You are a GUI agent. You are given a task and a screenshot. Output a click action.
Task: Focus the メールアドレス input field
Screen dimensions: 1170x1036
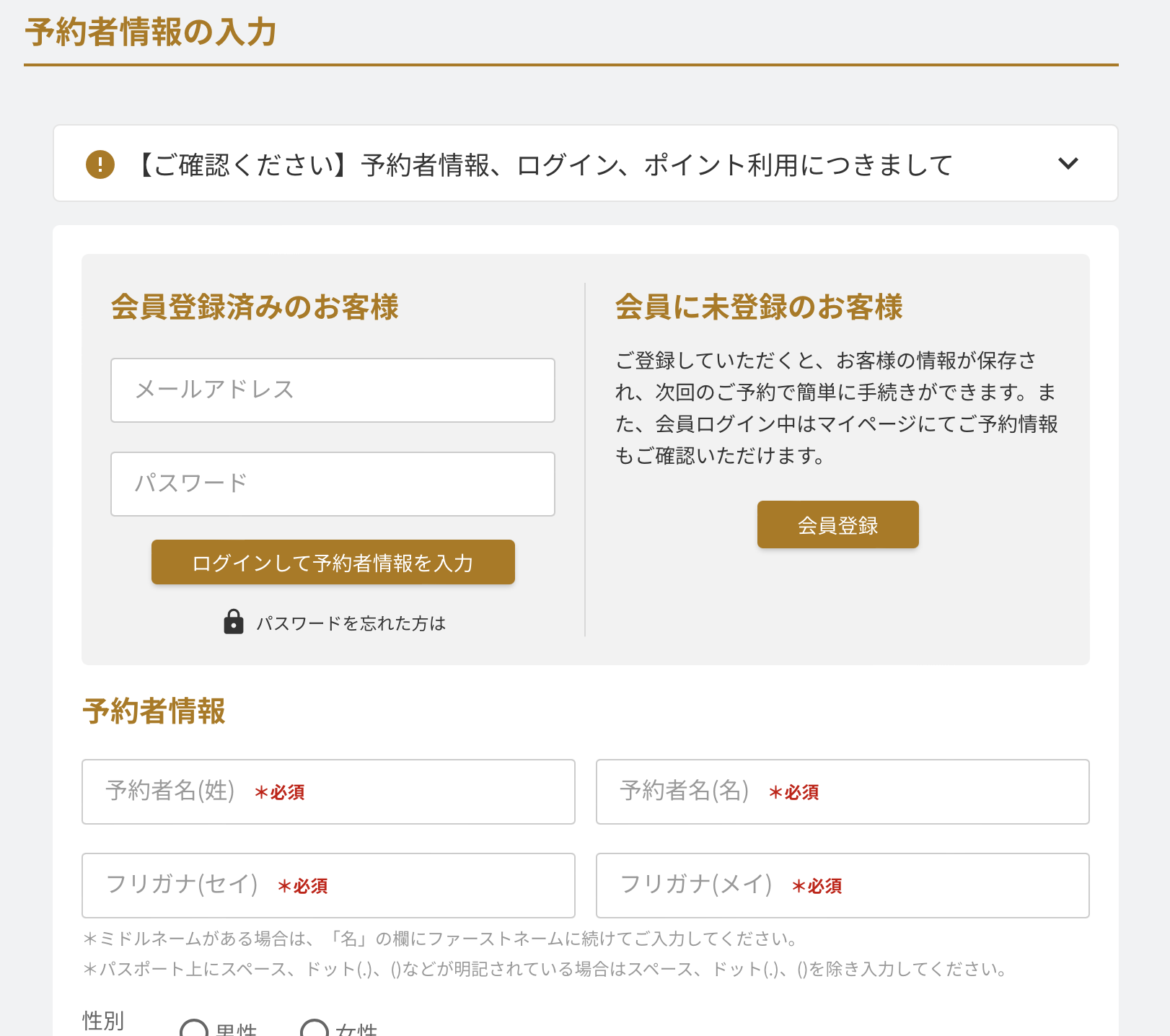(x=333, y=390)
